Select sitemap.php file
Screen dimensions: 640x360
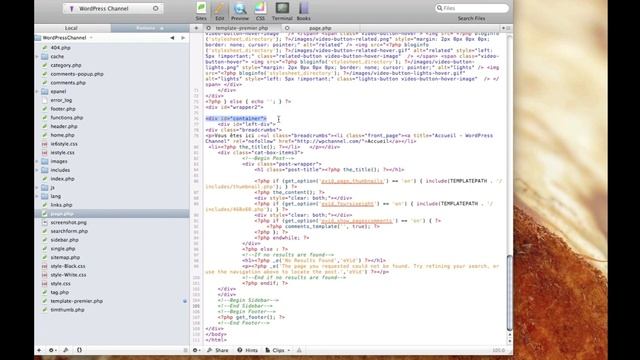click(65, 258)
